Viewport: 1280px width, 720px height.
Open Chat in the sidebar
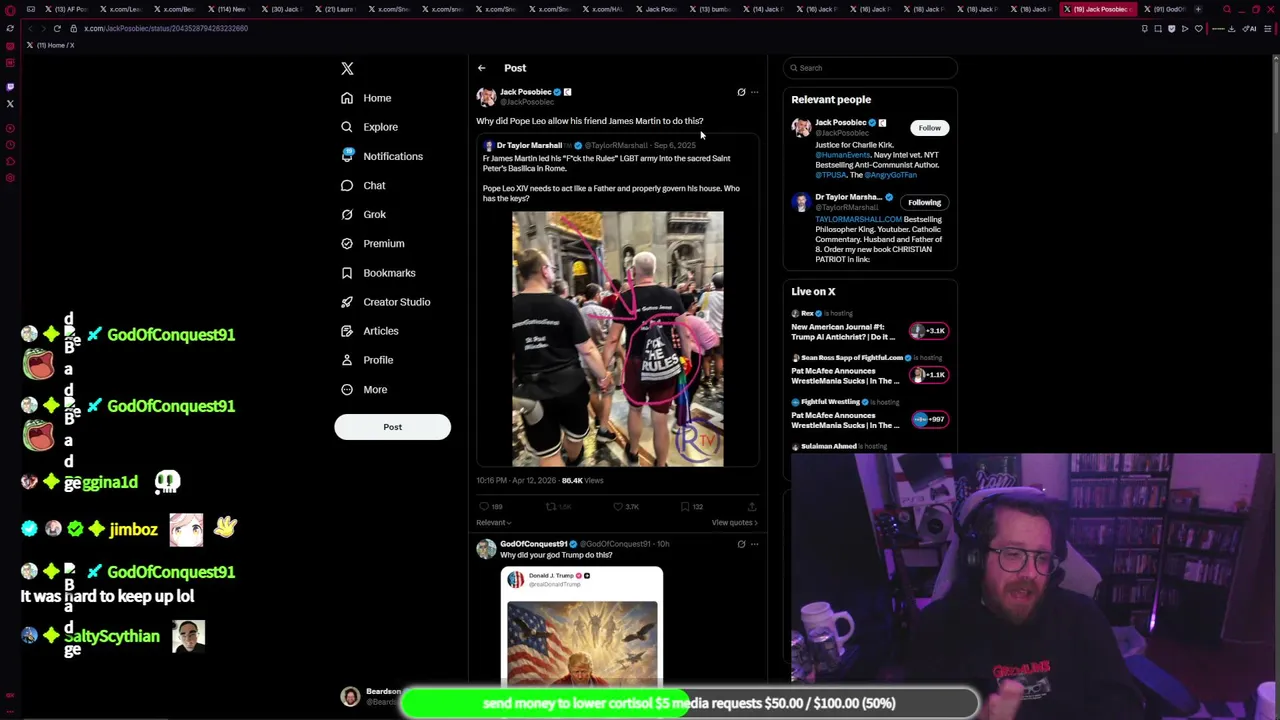pos(363,185)
